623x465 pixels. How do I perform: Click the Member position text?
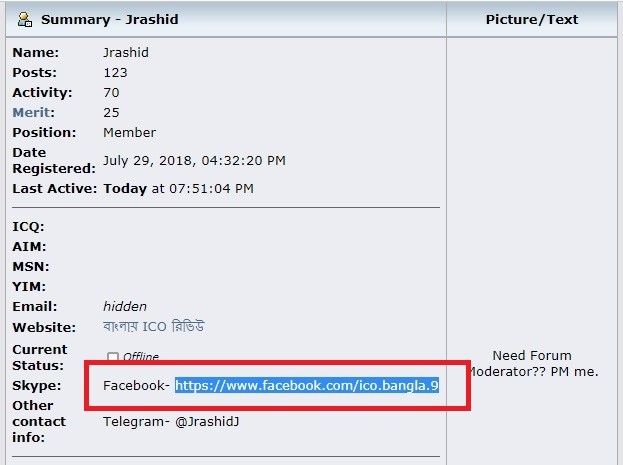click(129, 132)
